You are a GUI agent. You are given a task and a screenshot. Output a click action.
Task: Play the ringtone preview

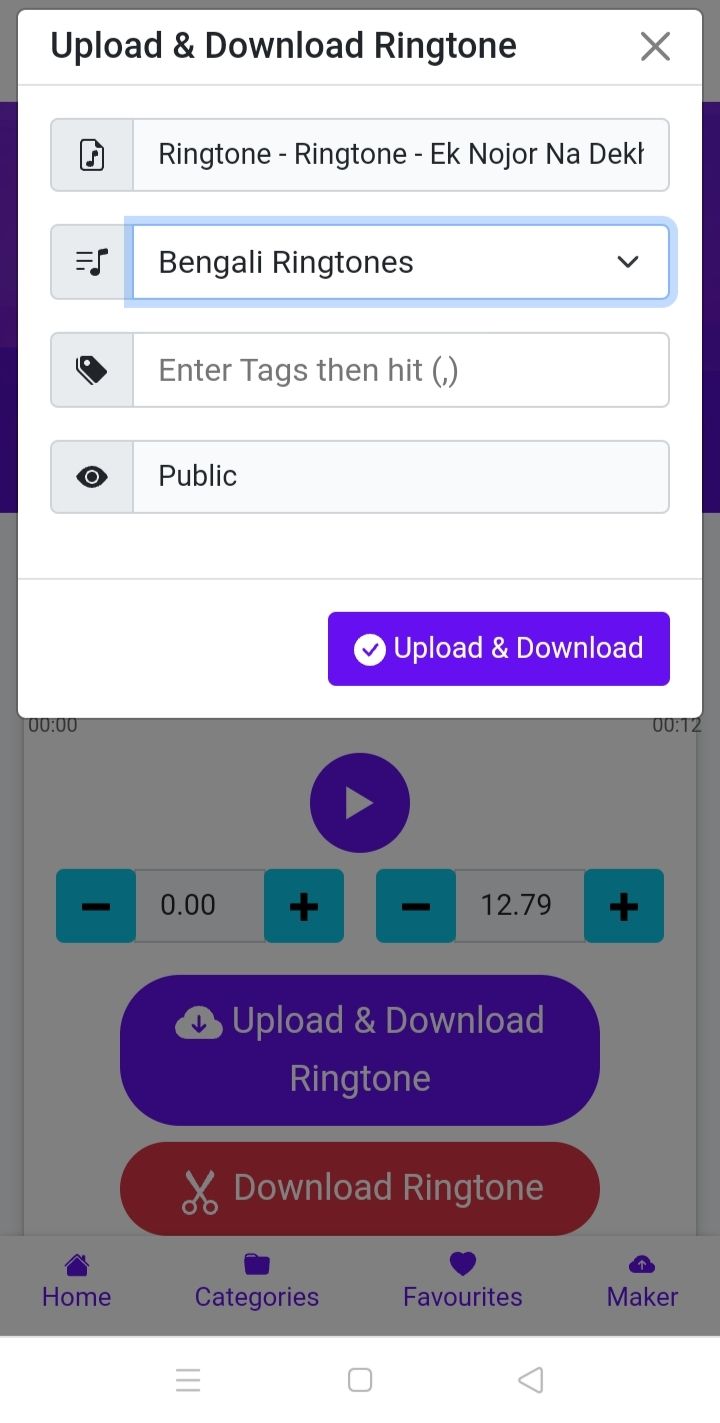point(360,803)
